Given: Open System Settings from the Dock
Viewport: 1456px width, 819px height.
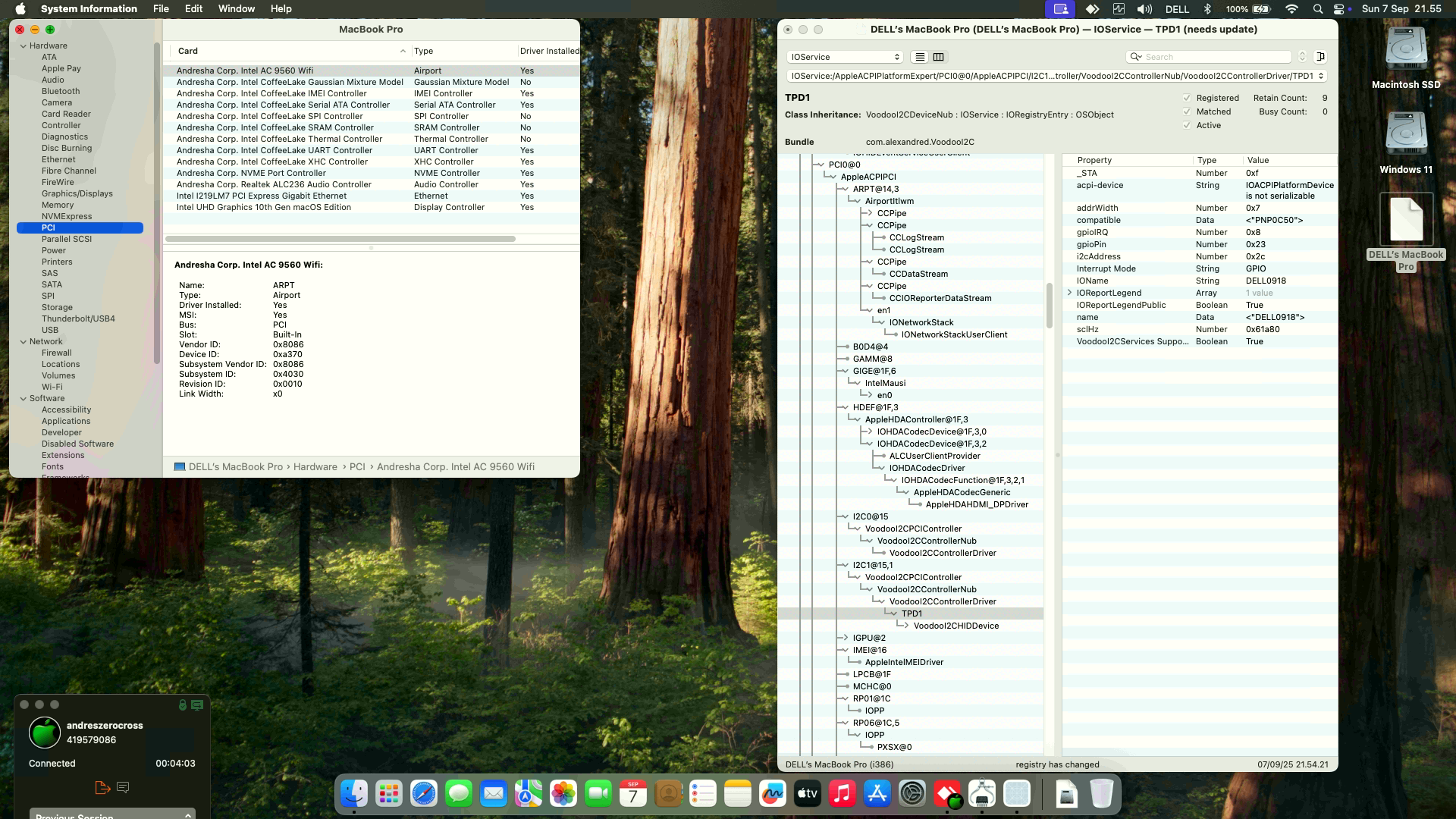Looking at the screenshot, I should point(912,794).
